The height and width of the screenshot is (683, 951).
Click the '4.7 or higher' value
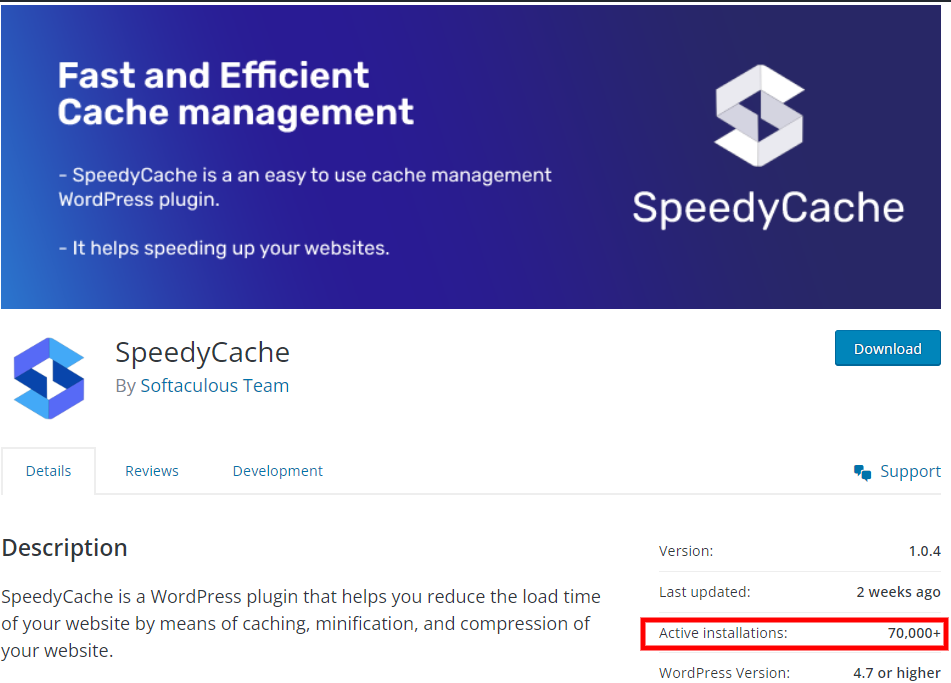[x=896, y=673]
